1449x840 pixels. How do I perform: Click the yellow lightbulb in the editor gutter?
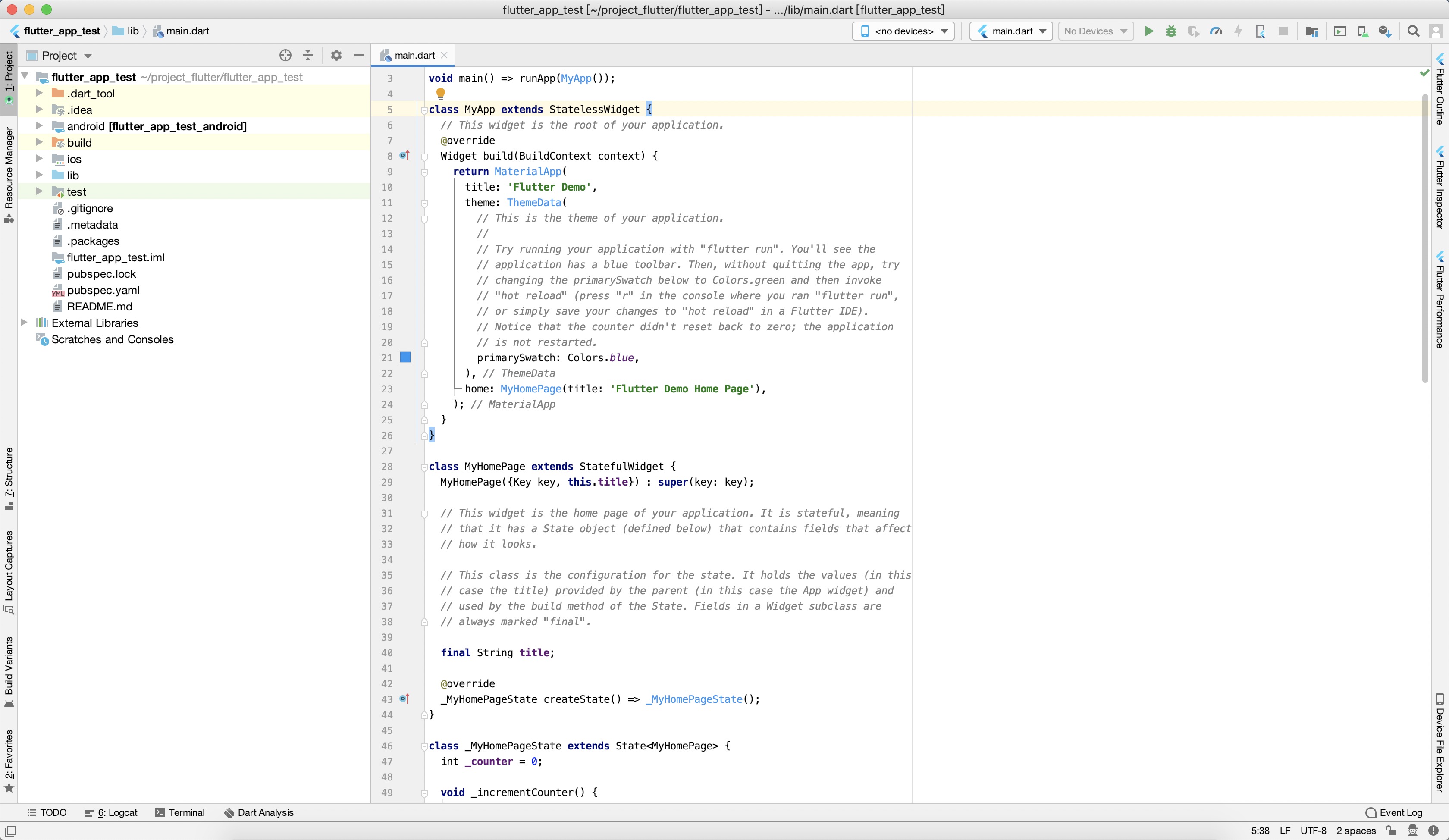click(440, 93)
